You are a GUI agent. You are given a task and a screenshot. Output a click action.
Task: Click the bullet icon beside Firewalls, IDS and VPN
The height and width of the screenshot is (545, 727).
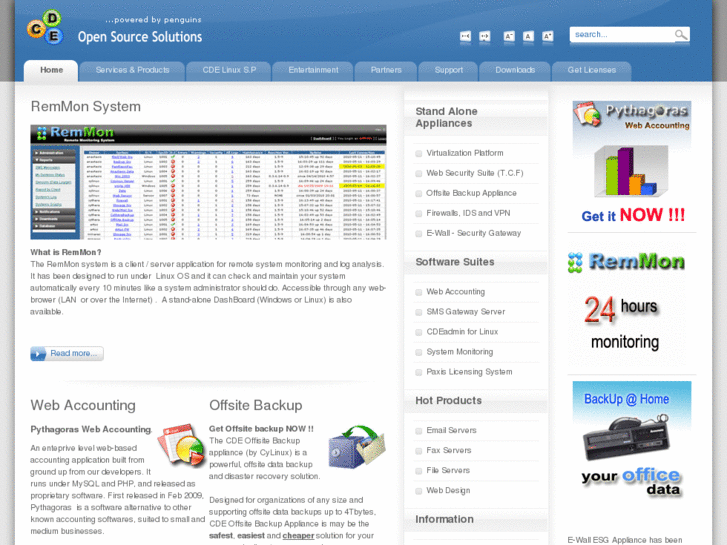(419, 213)
